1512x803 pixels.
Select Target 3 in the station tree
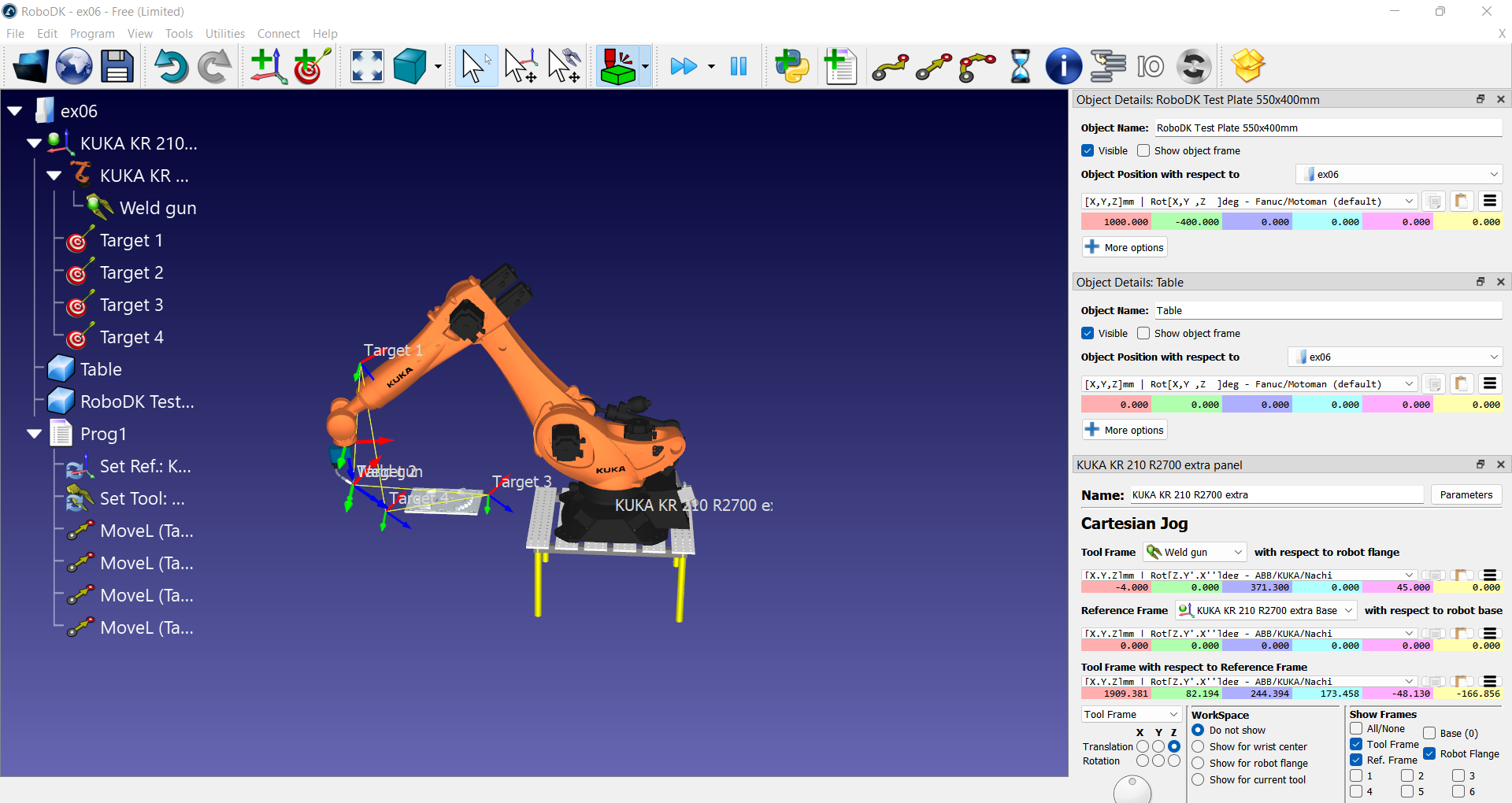(132, 305)
